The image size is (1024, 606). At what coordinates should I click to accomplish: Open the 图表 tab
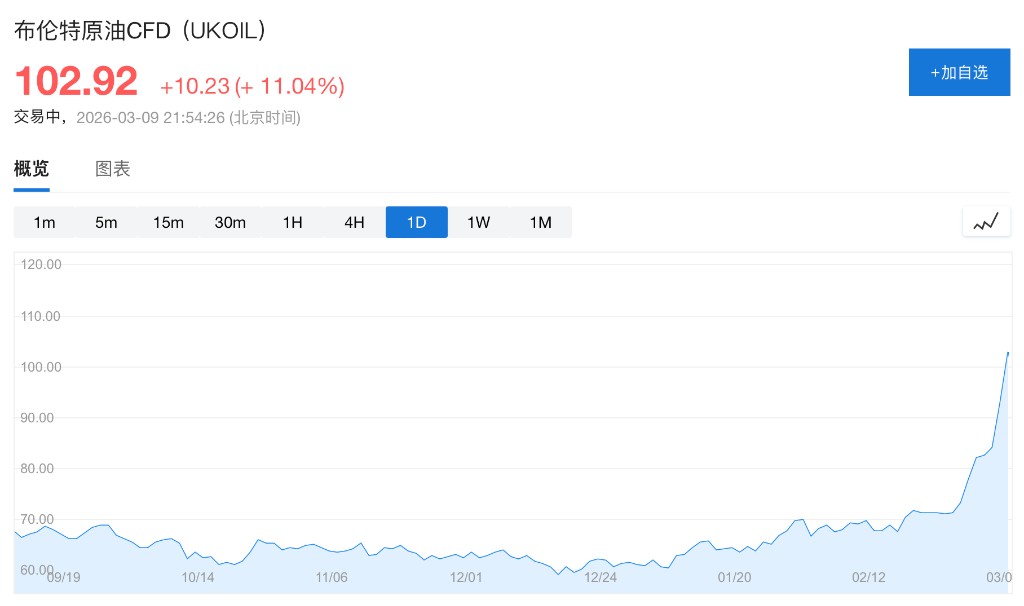click(113, 169)
